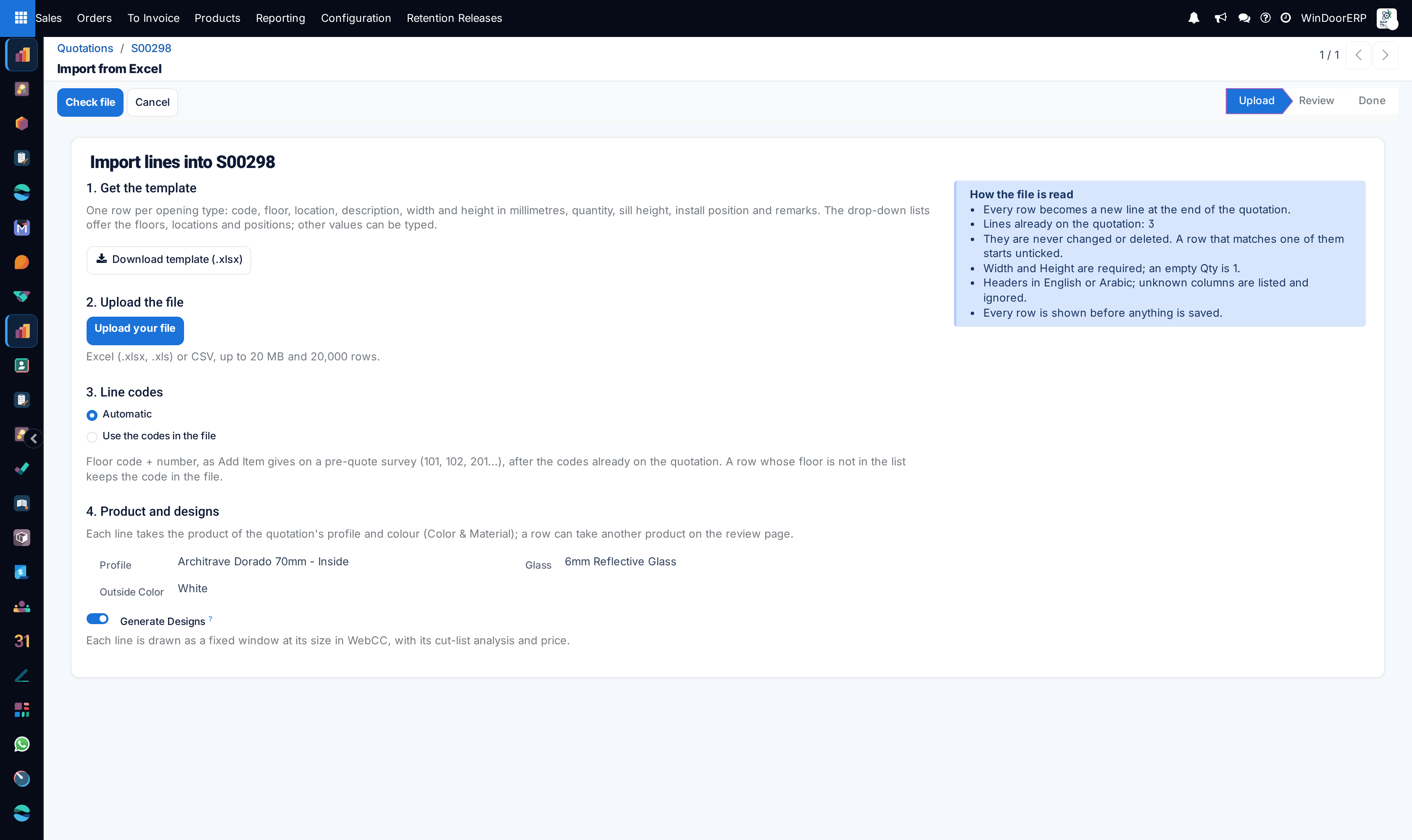Click the How the file is read heading
This screenshot has width=1412, height=840.
click(x=1021, y=194)
